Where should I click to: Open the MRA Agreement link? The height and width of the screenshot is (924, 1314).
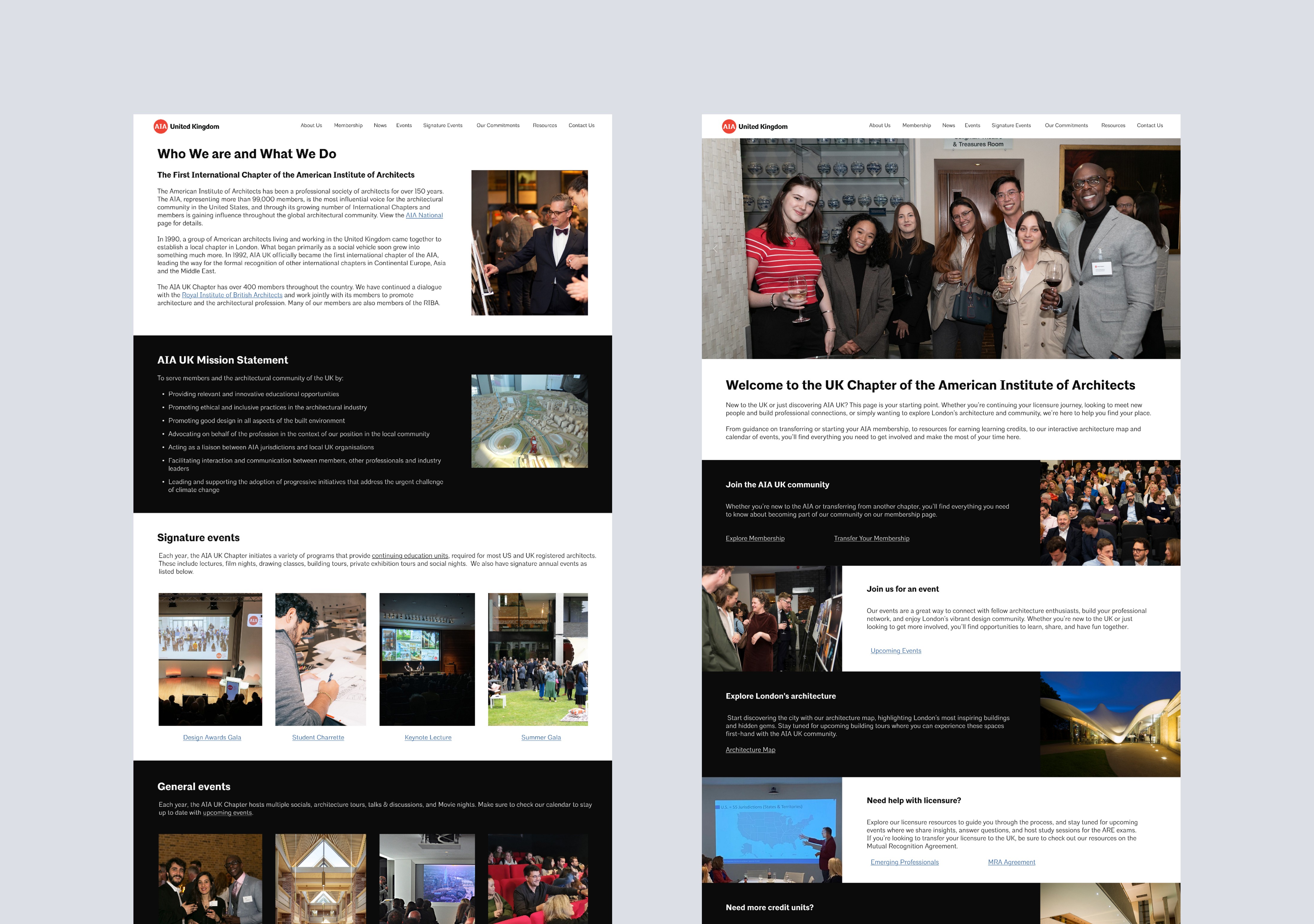1011,862
